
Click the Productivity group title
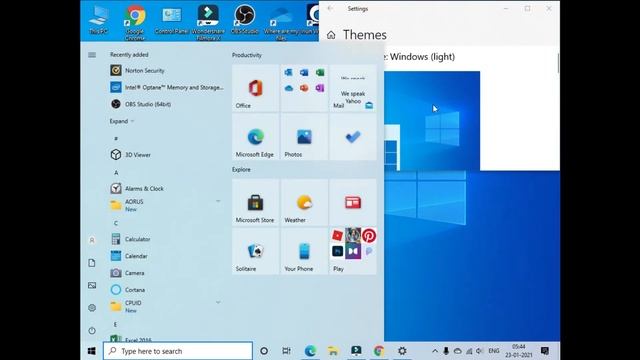(x=247, y=55)
